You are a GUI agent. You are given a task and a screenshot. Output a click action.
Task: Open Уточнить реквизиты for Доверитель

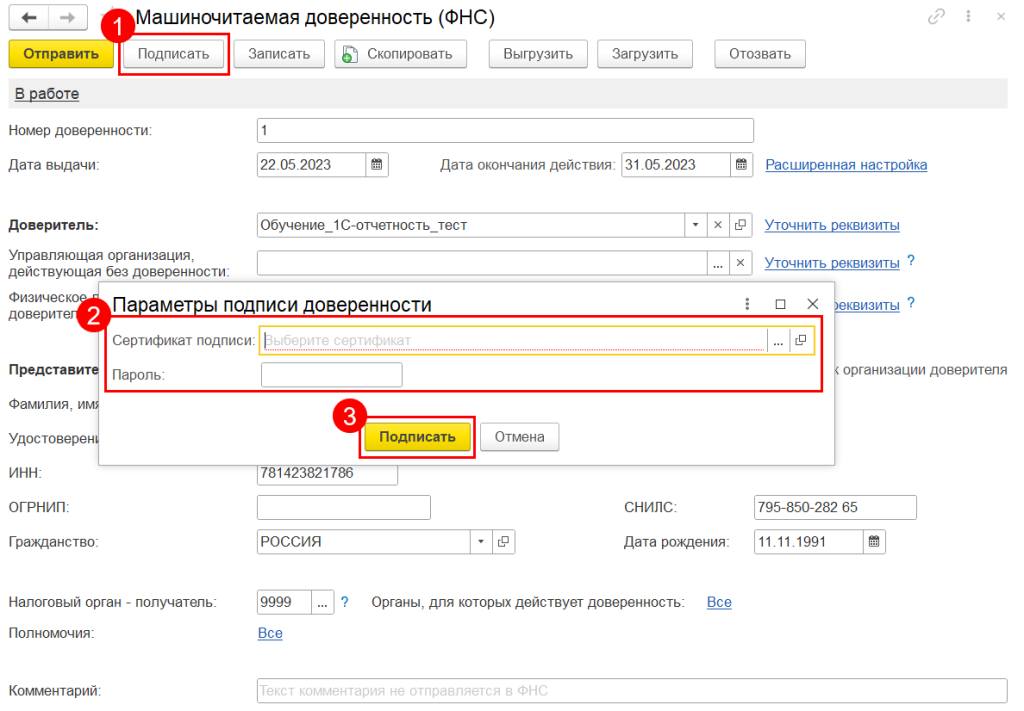(x=832, y=225)
